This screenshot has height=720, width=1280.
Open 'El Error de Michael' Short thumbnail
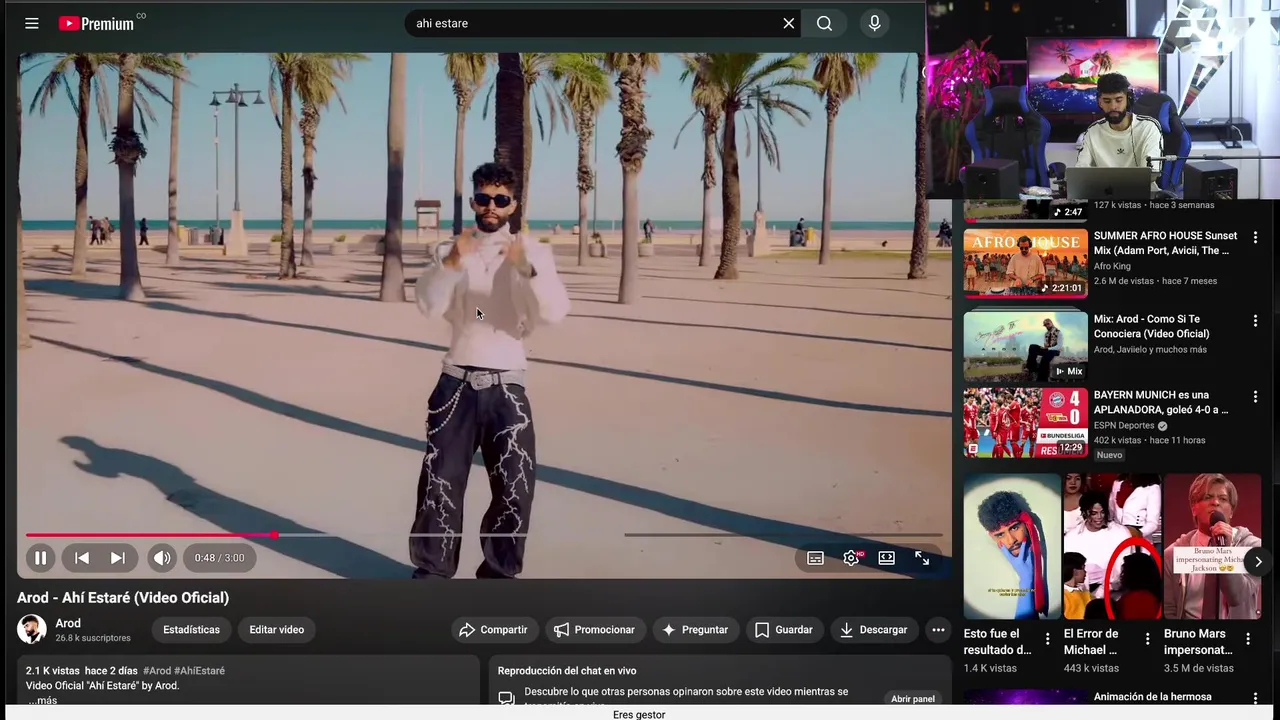click(x=1112, y=547)
